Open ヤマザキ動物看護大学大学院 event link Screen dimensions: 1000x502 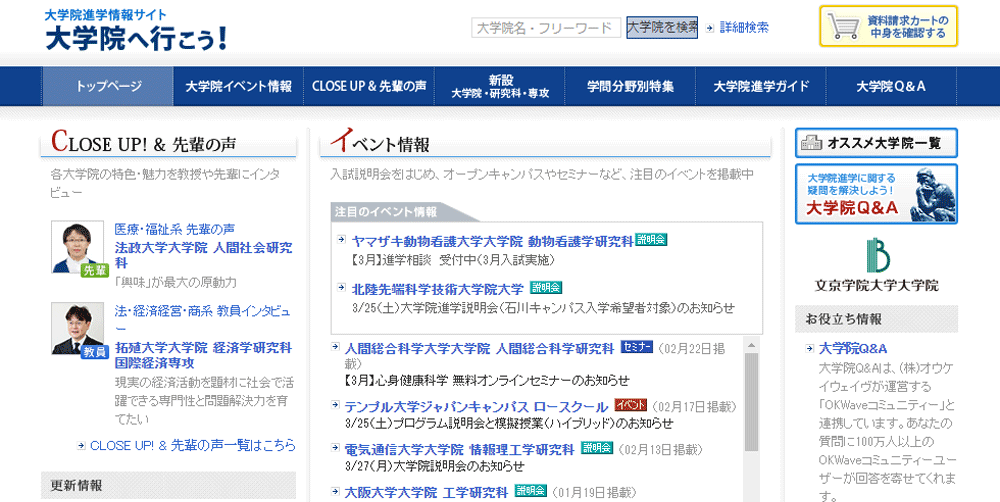(492, 241)
